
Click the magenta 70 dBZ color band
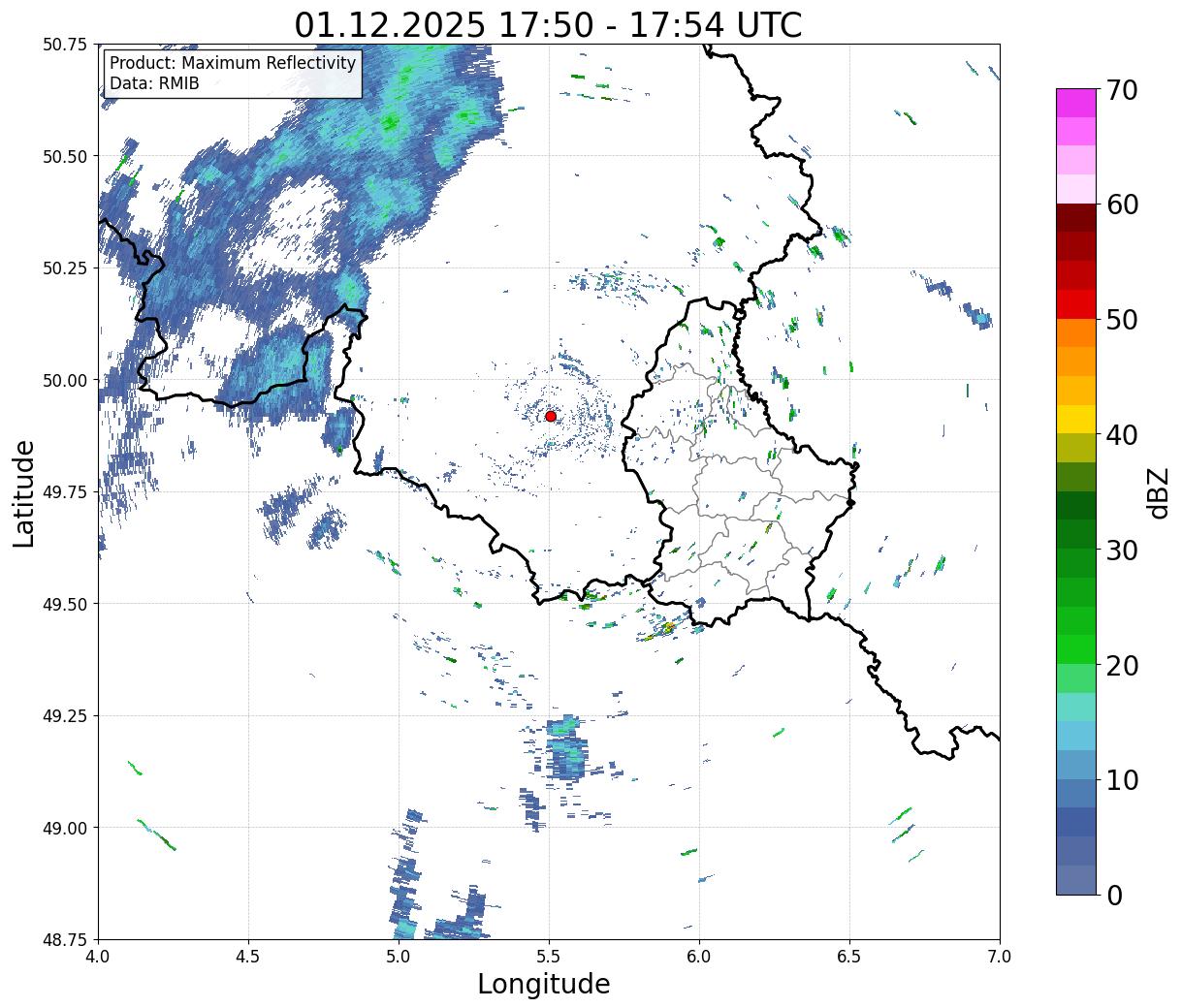[1076, 103]
